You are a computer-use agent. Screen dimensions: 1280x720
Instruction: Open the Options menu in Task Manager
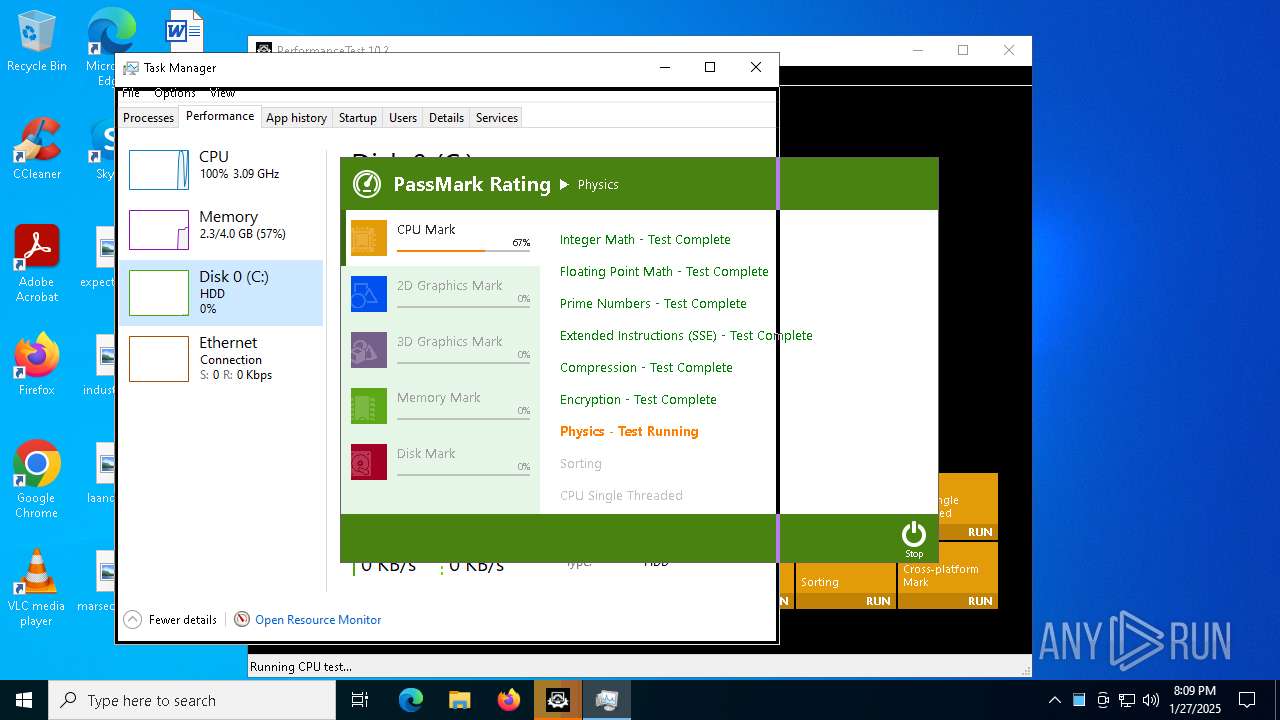tap(175, 93)
